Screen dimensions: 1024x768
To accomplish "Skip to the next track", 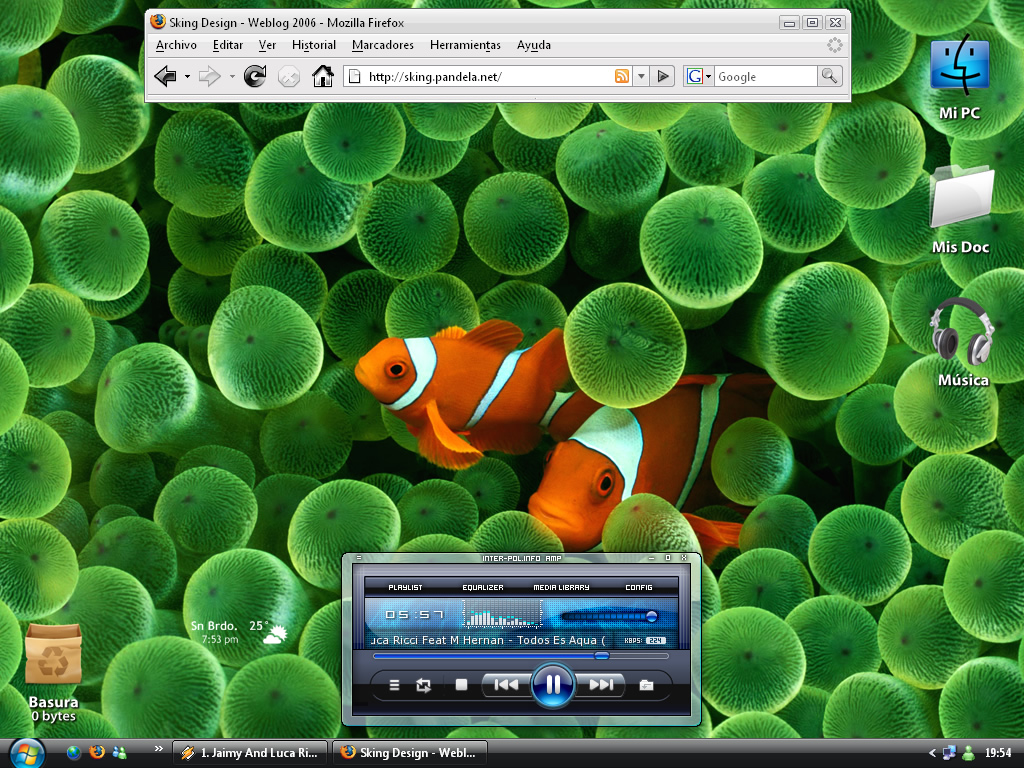I will click(x=601, y=684).
